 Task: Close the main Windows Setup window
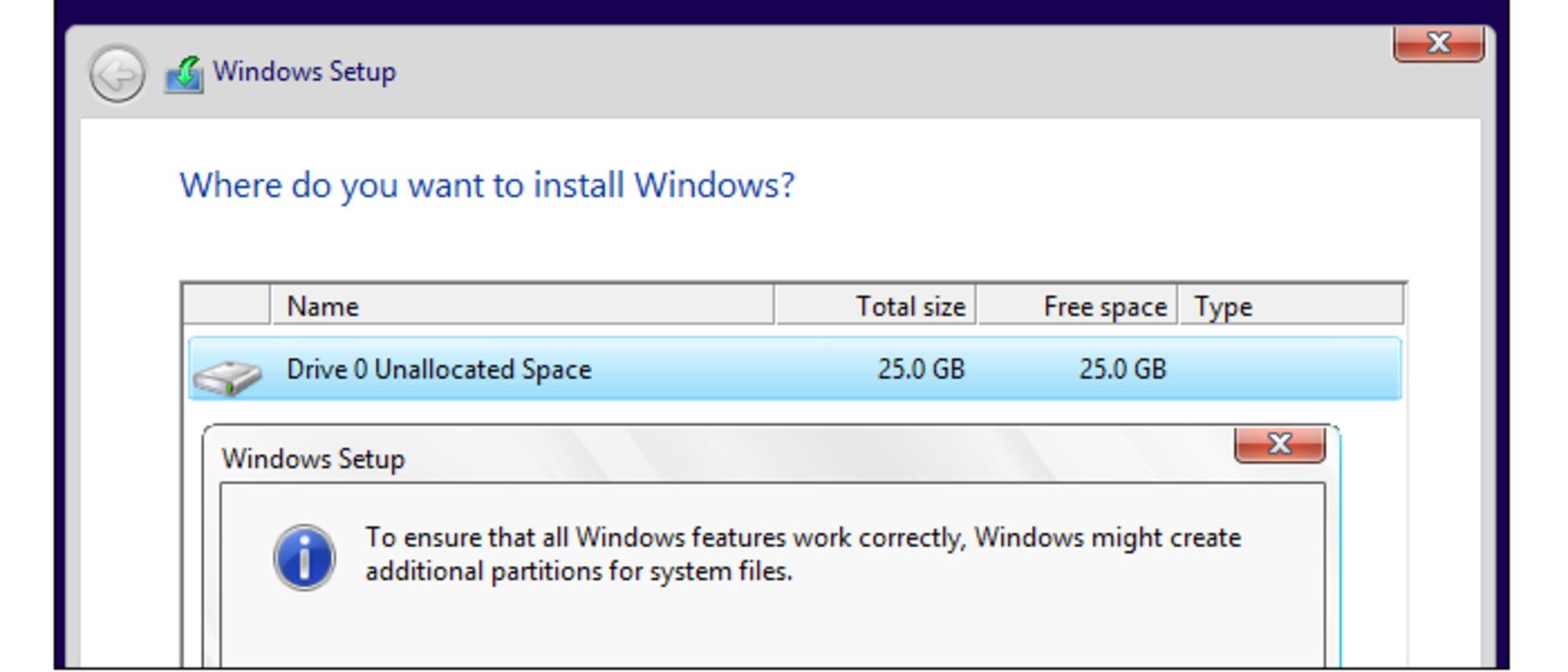(1439, 43)
